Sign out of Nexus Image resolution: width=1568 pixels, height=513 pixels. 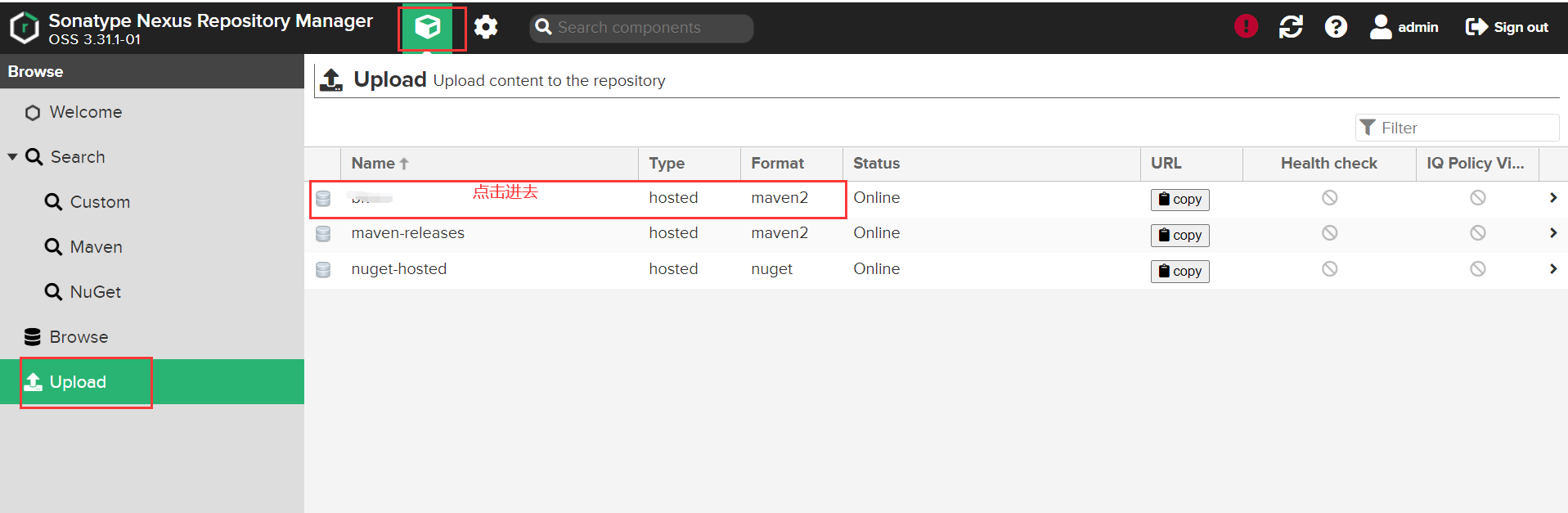pyautogui.click(x=1507, y=27)
